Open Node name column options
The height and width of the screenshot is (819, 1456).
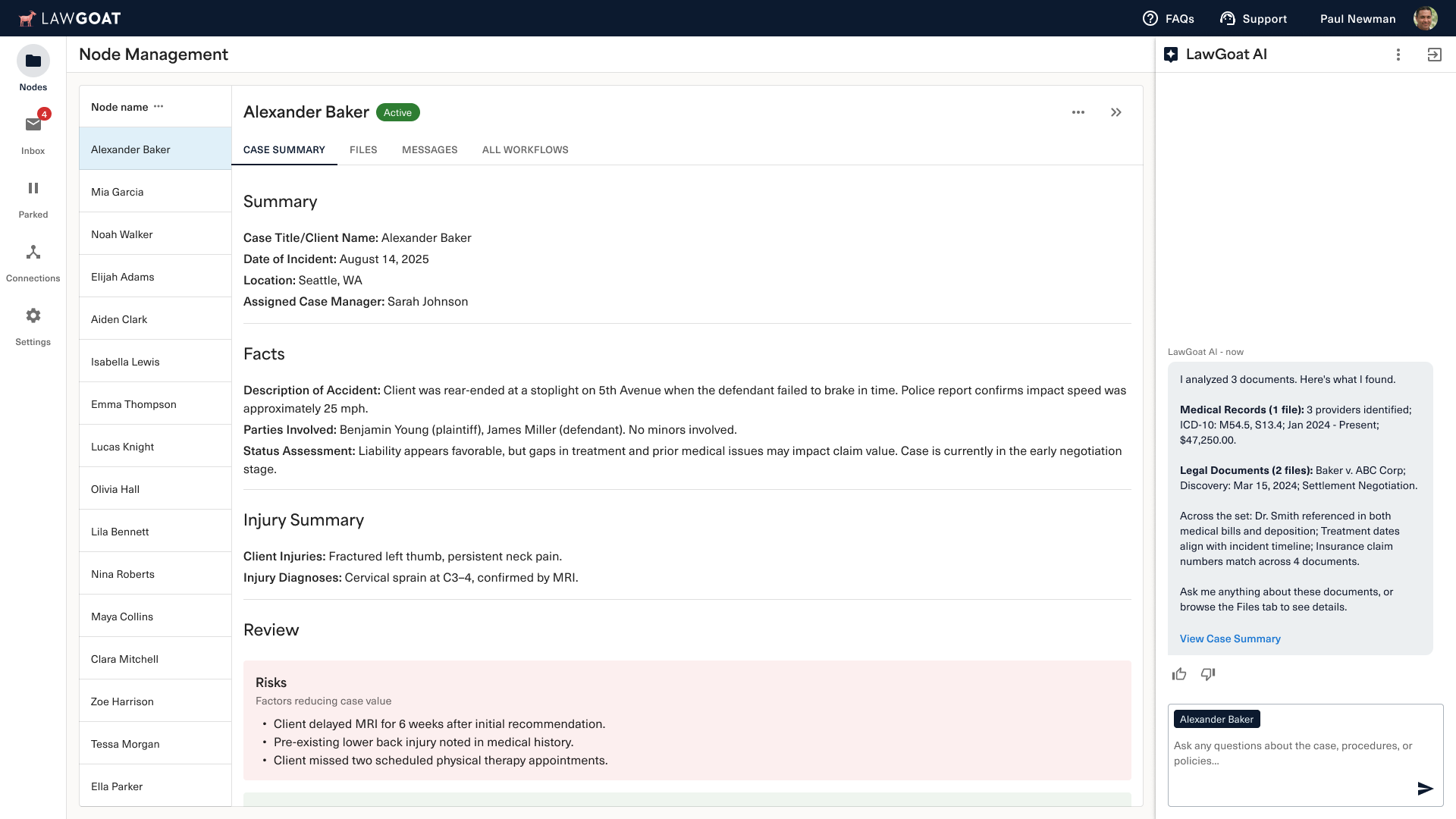(158, 107)
